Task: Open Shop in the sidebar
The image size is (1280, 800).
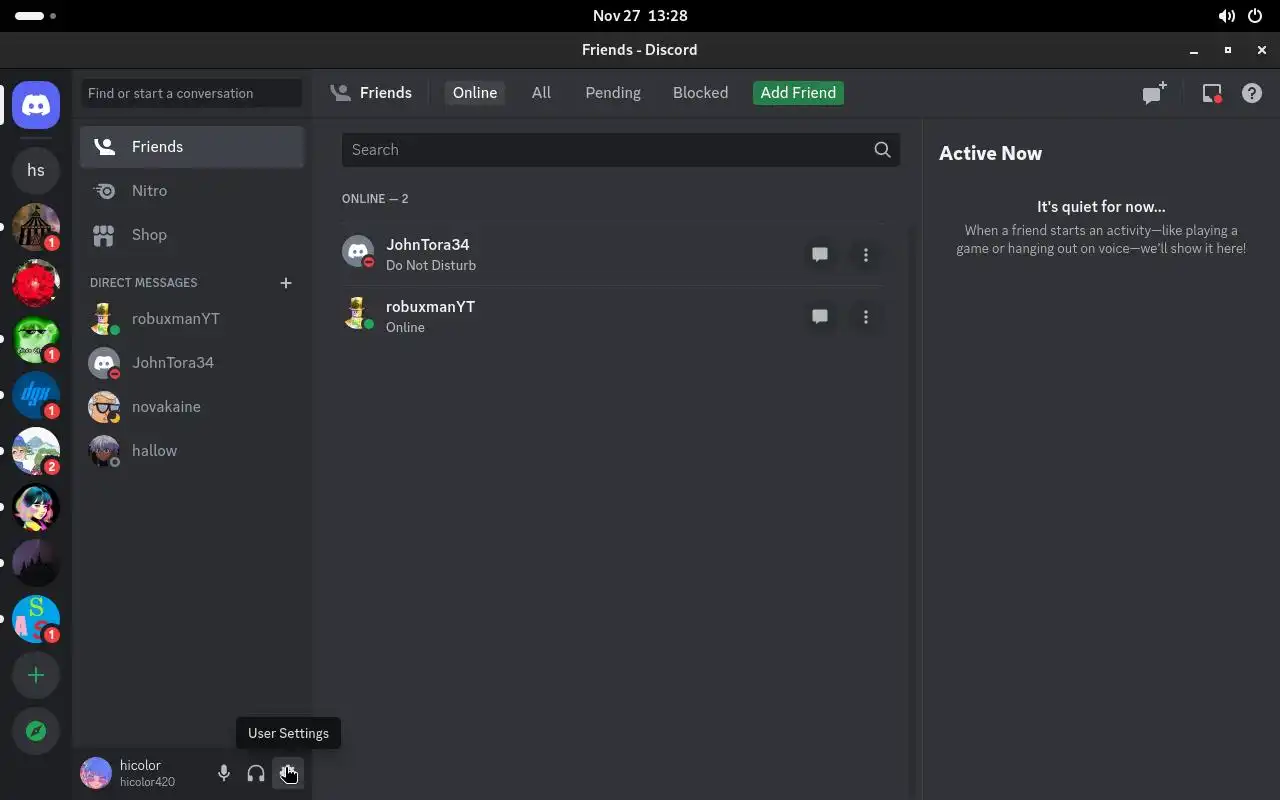Action: coord(192,235)
